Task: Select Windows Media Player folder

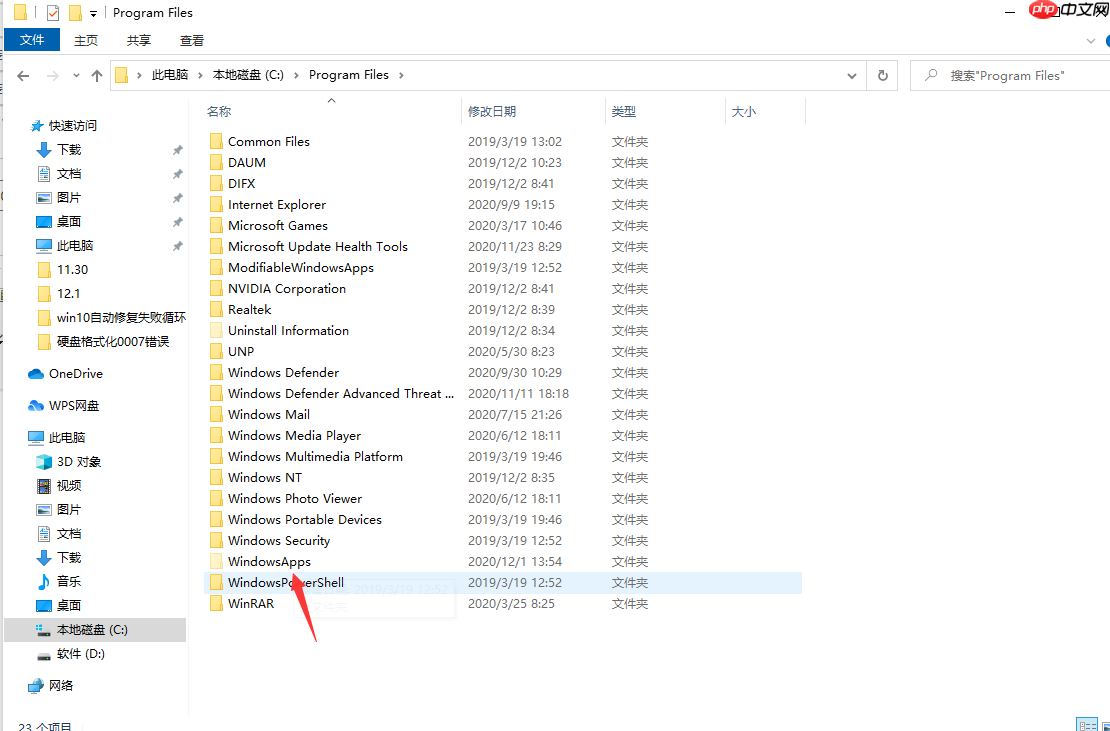Action: click(294, 436)
